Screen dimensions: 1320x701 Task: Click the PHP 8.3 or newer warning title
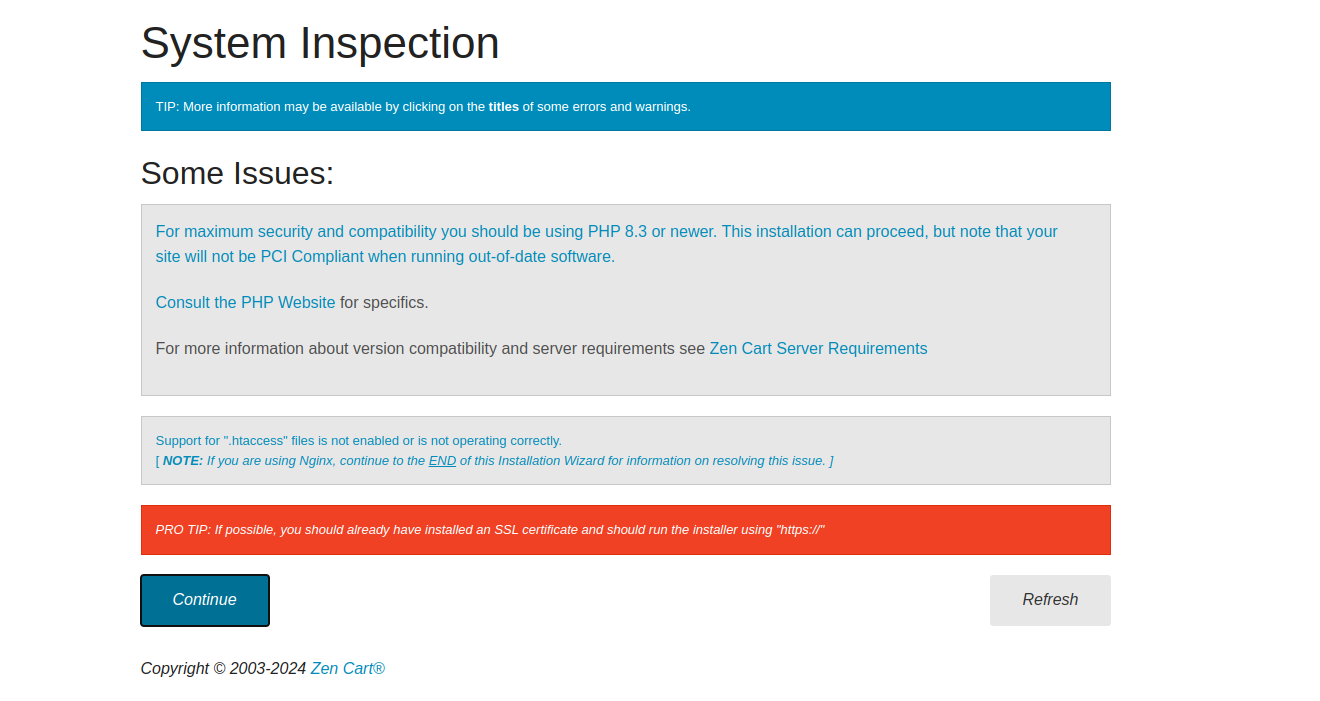[606, 231]
